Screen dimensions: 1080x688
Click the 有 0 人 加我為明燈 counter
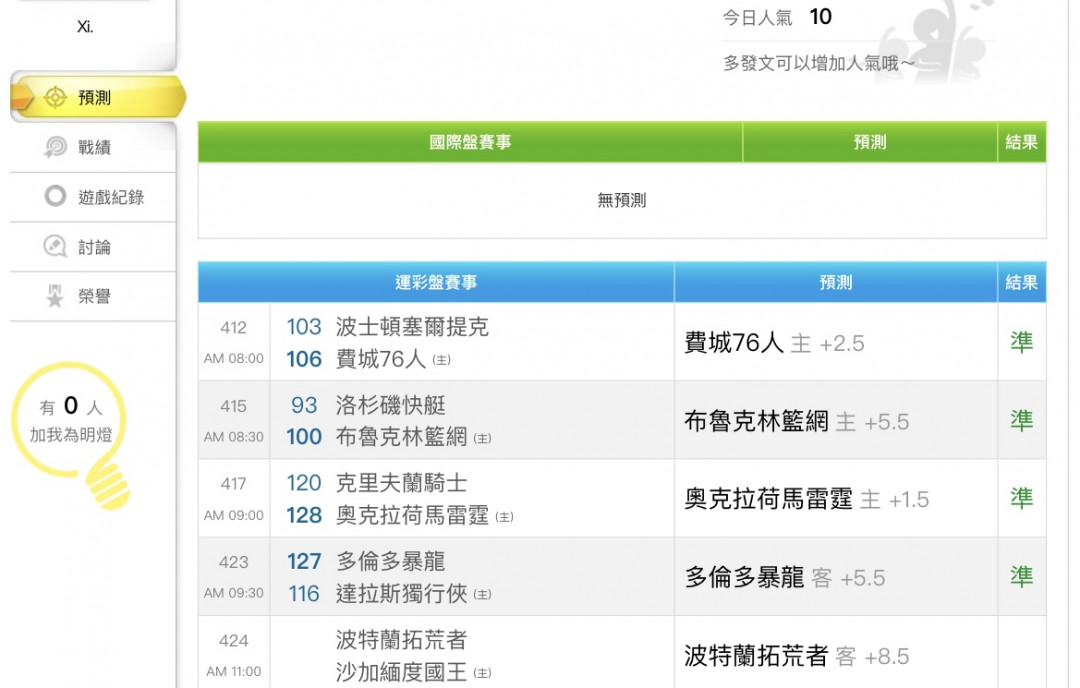70,419
